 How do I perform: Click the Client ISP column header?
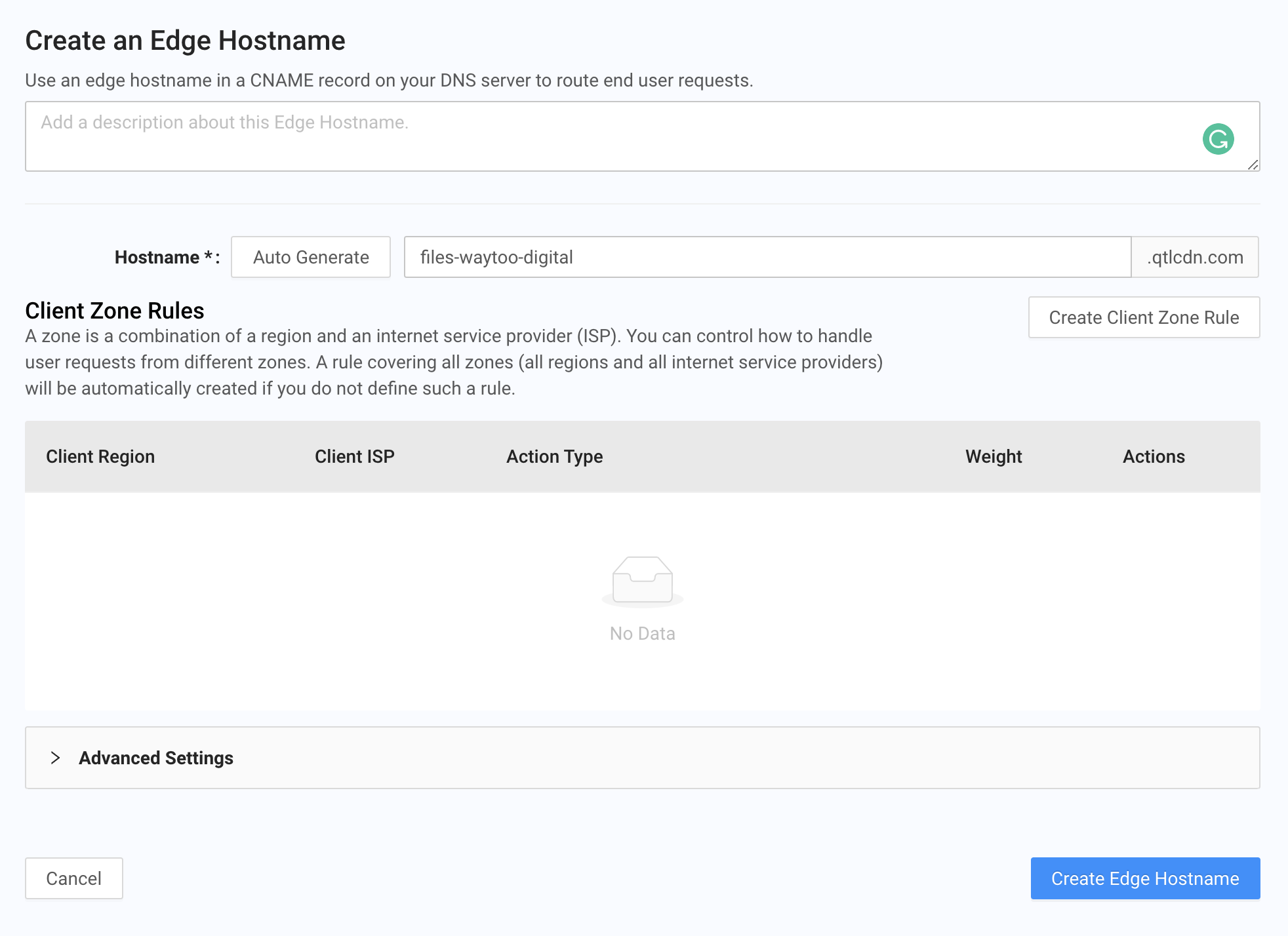tap(355, 456)
